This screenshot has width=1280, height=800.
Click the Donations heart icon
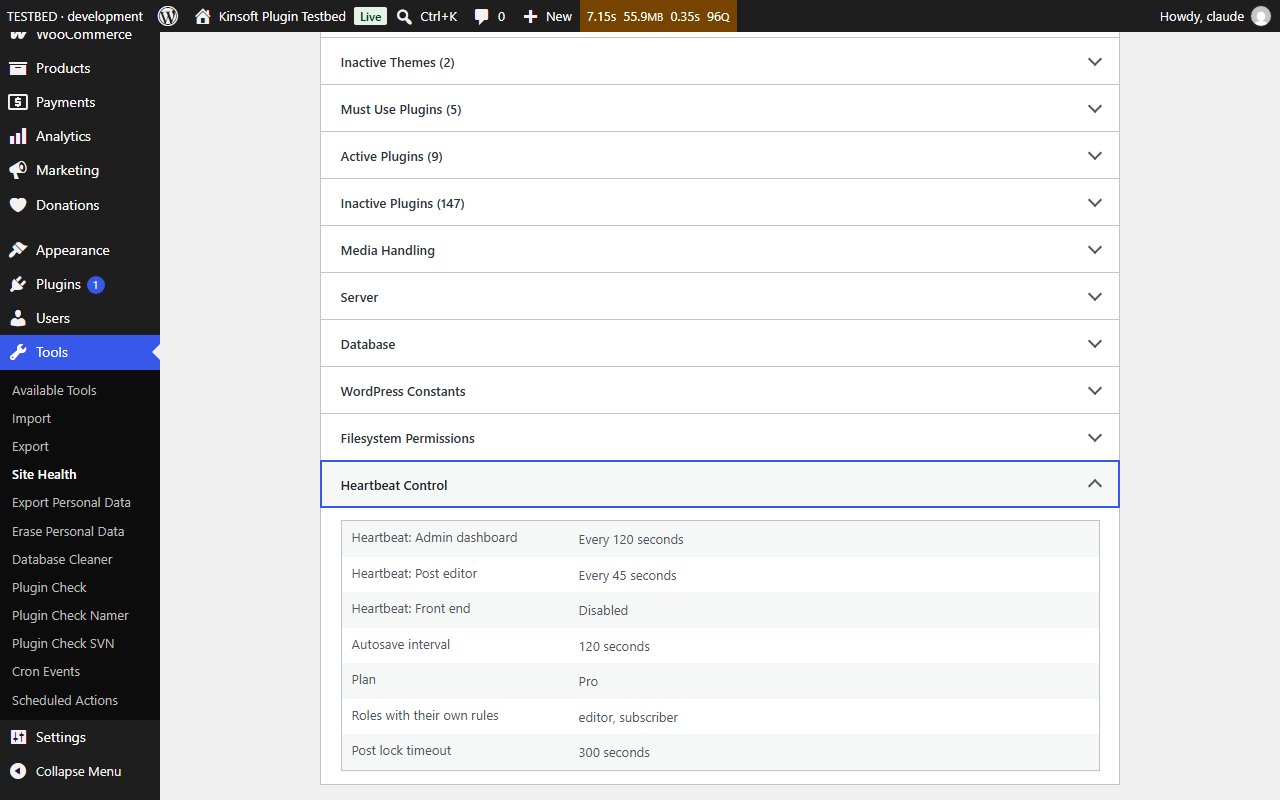18,205
